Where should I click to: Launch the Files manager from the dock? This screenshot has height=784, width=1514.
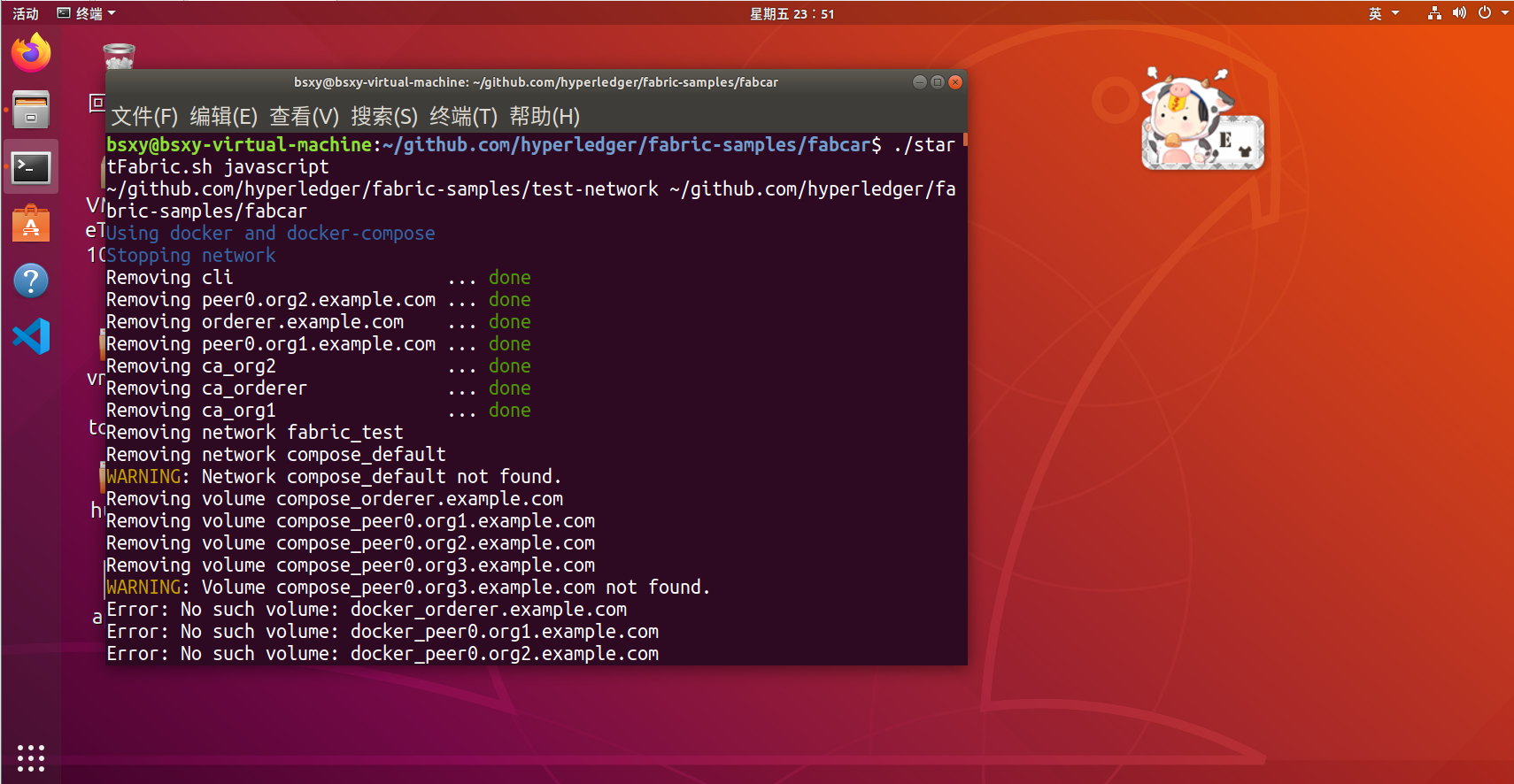[x=31, y=110]
